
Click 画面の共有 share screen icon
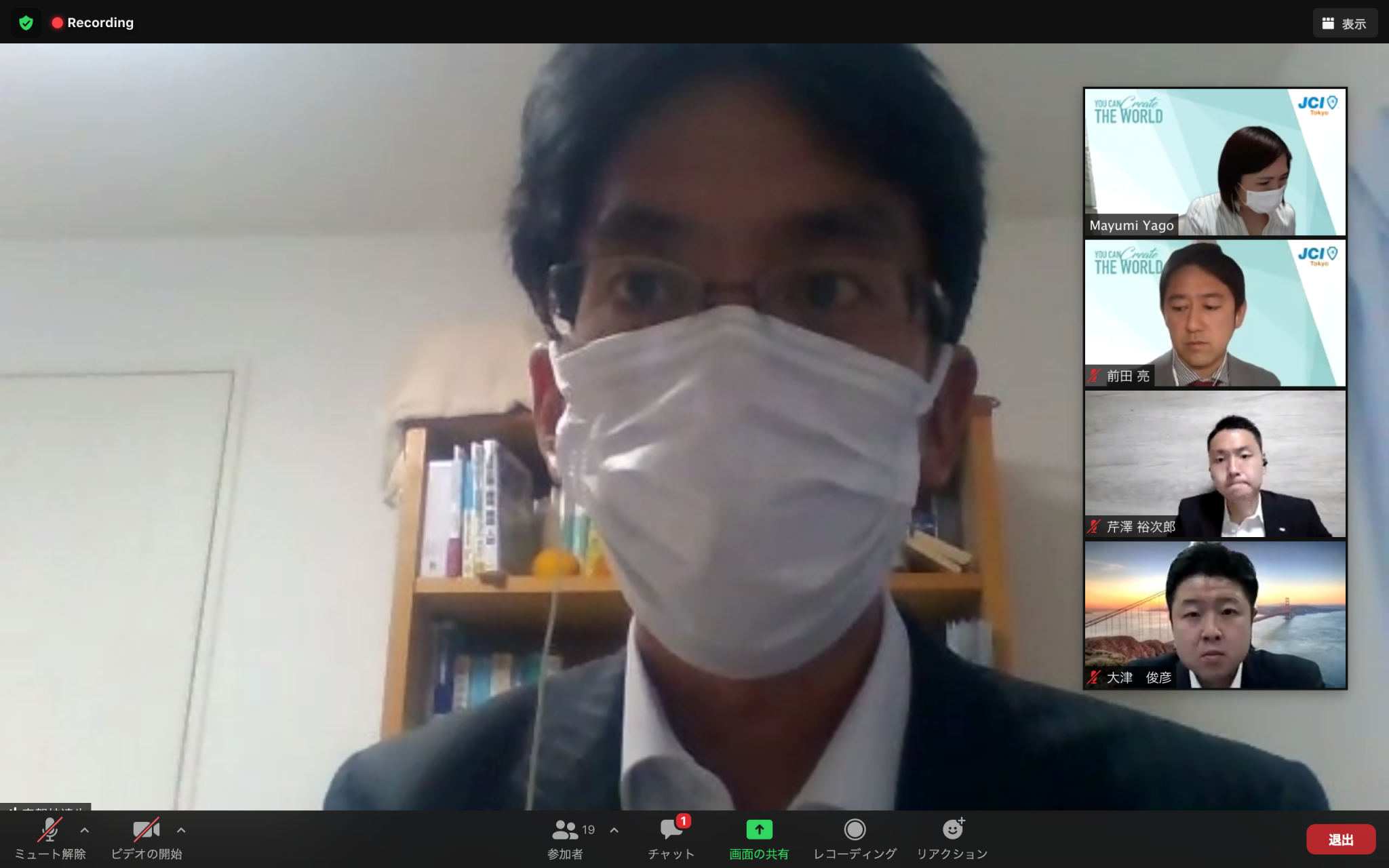tap(759, 830)
